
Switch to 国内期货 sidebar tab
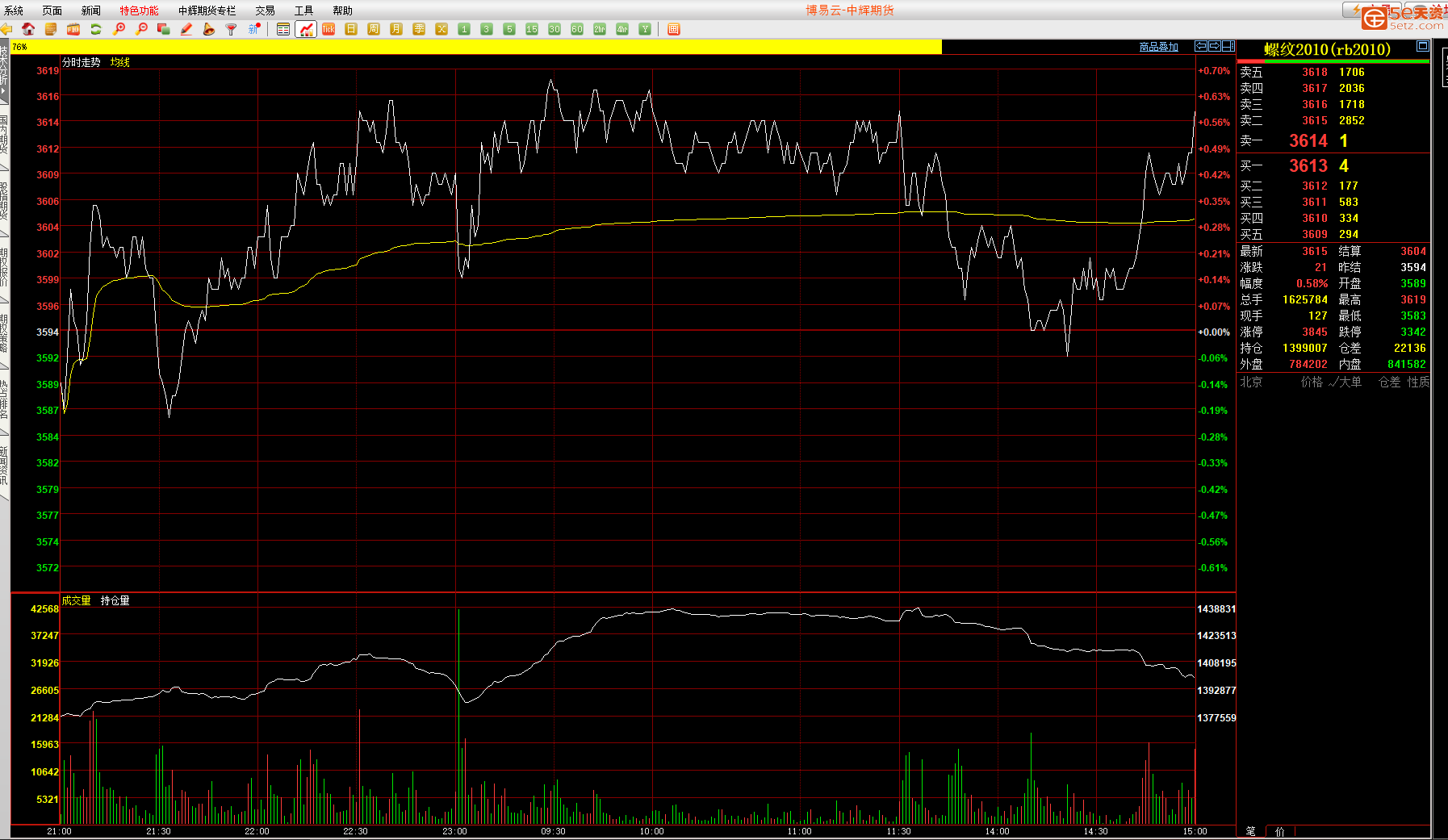point(4,135)
